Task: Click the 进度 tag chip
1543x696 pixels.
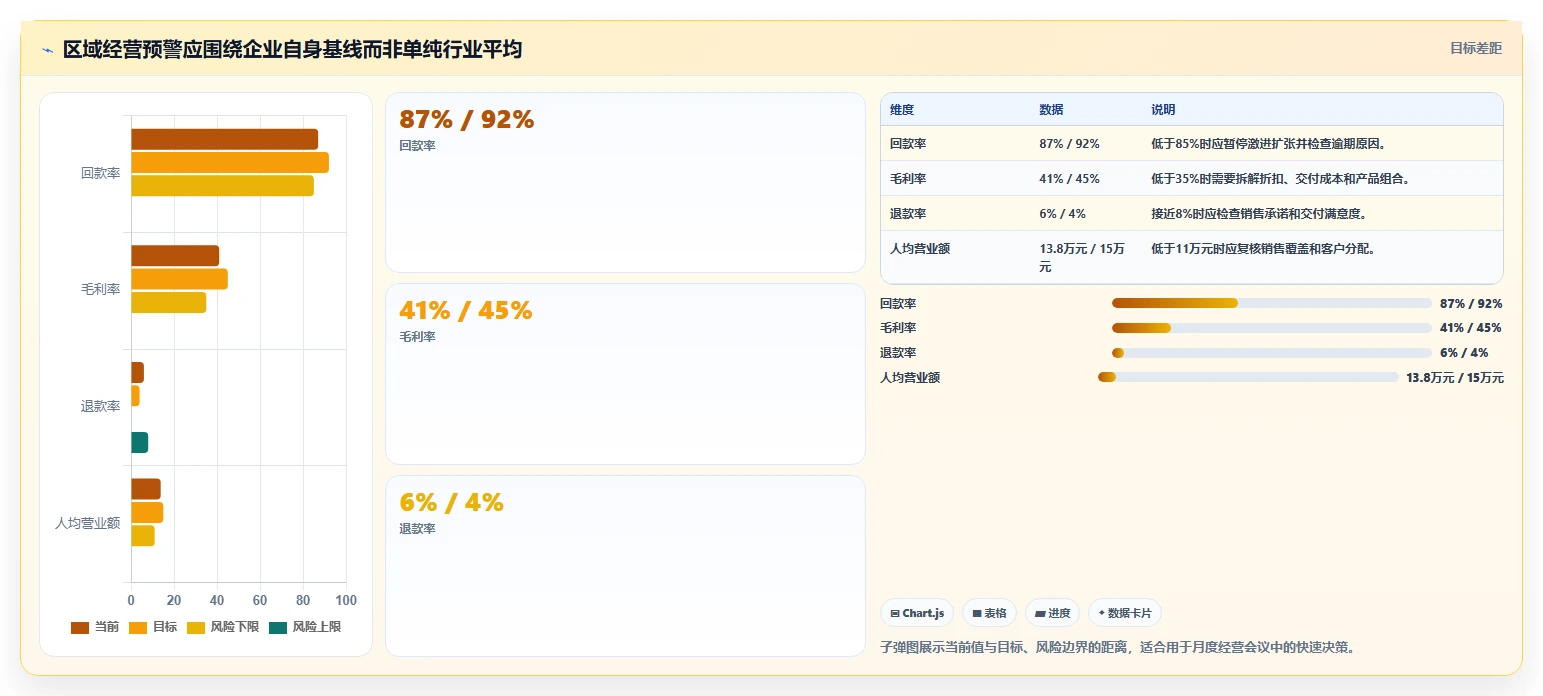Action: [1052, 613]
